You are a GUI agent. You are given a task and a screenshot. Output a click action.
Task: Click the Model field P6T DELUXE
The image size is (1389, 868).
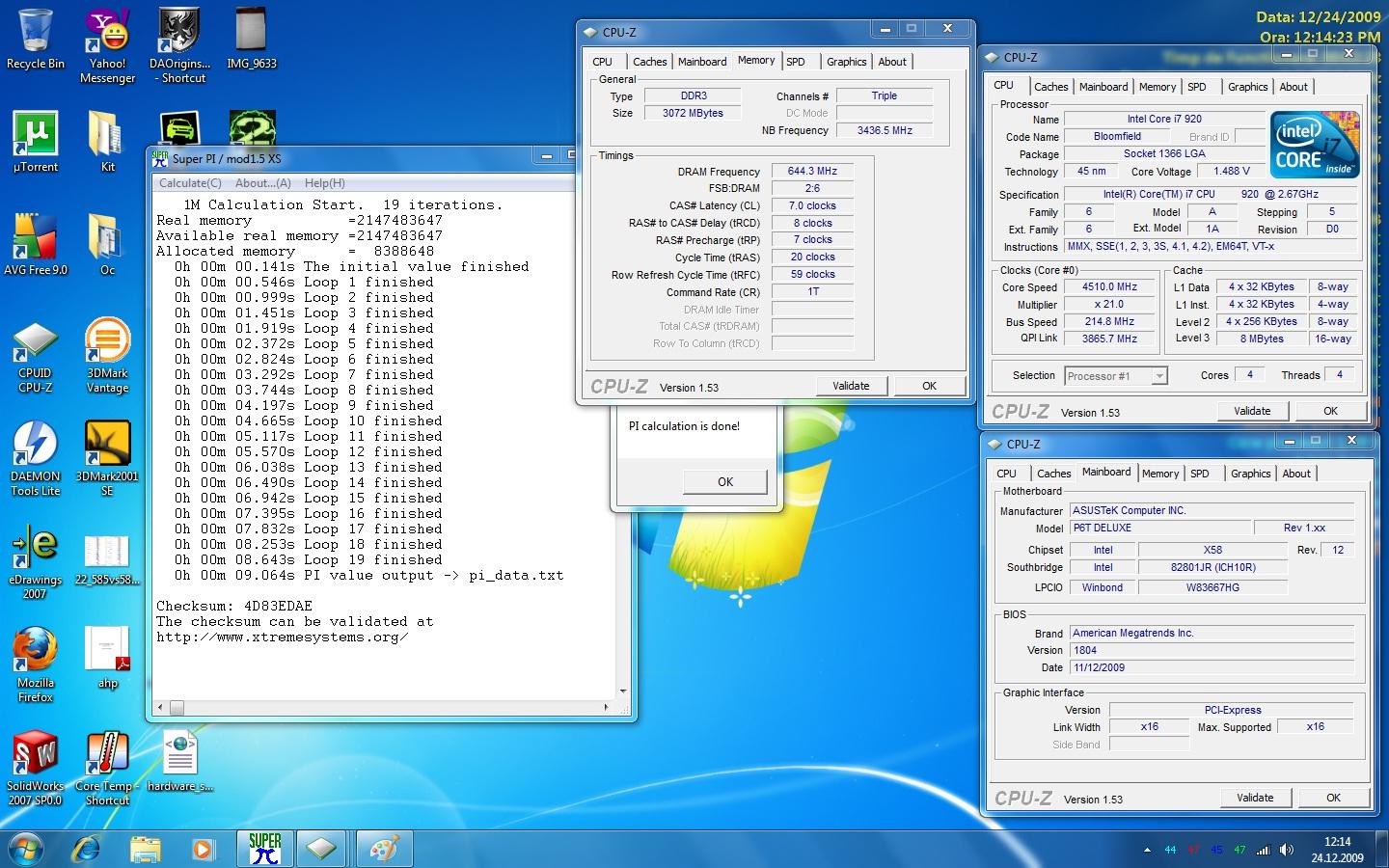pos(1158,528)
